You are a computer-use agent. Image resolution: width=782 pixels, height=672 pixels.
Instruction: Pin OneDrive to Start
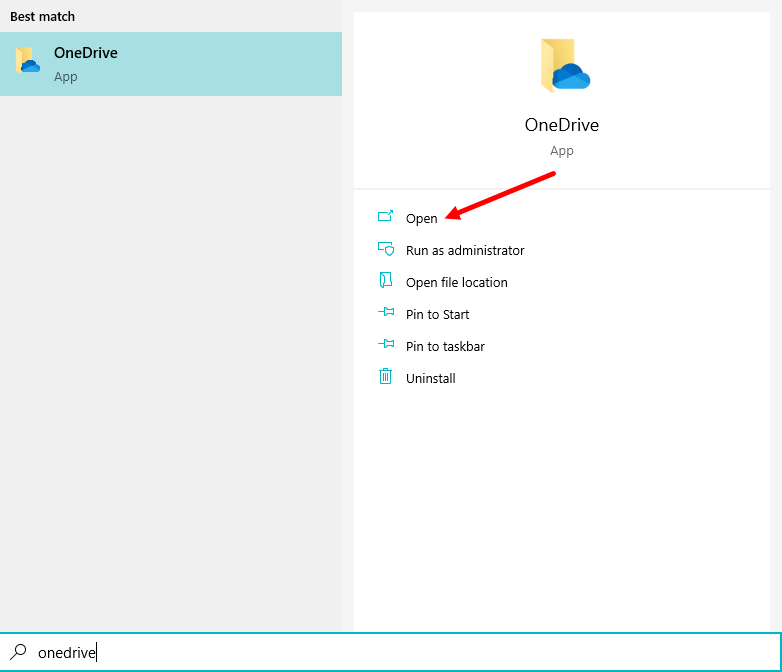(x=437, y=314)
